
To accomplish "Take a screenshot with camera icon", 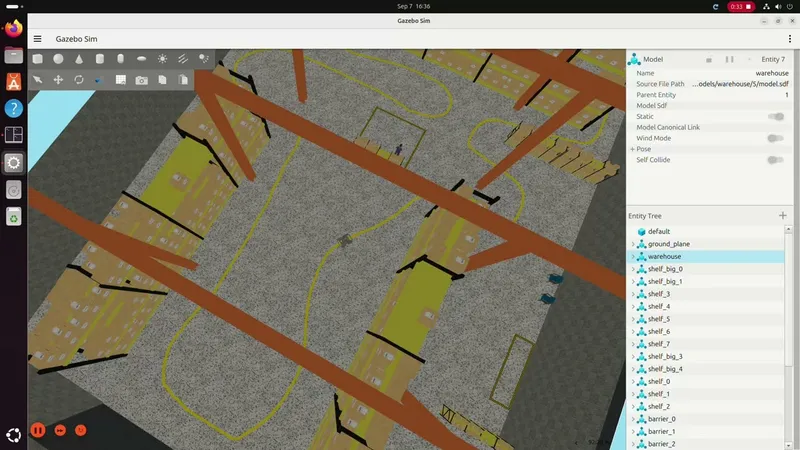I will click(x=141, y=80).
